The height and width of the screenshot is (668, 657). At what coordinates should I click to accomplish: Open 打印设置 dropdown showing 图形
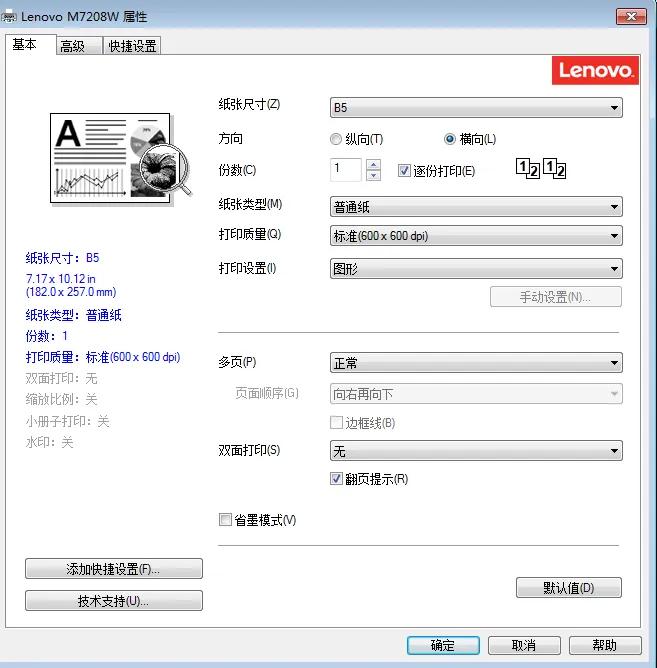coord(476,269)
